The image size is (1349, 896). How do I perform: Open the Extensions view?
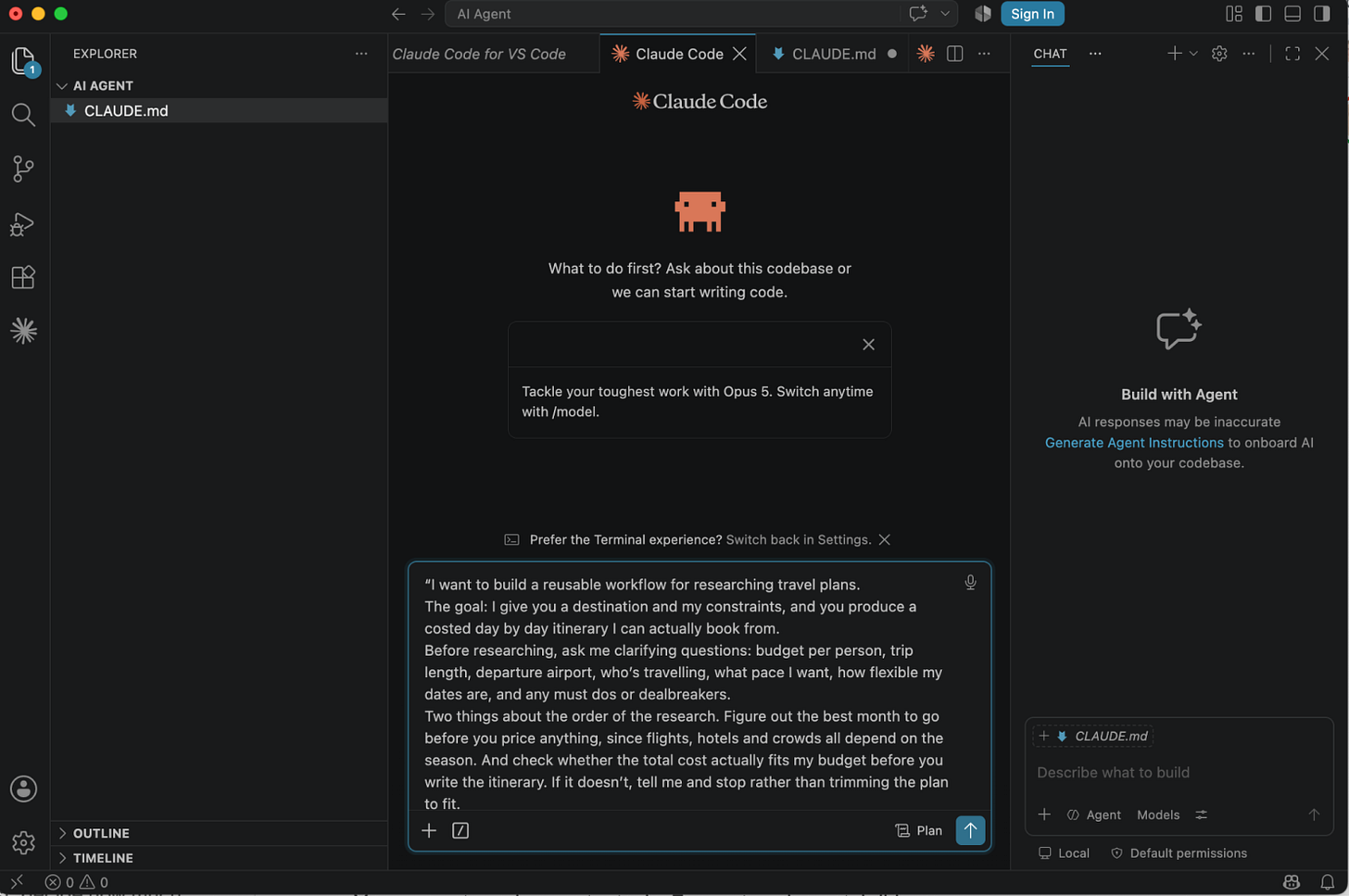23,277
